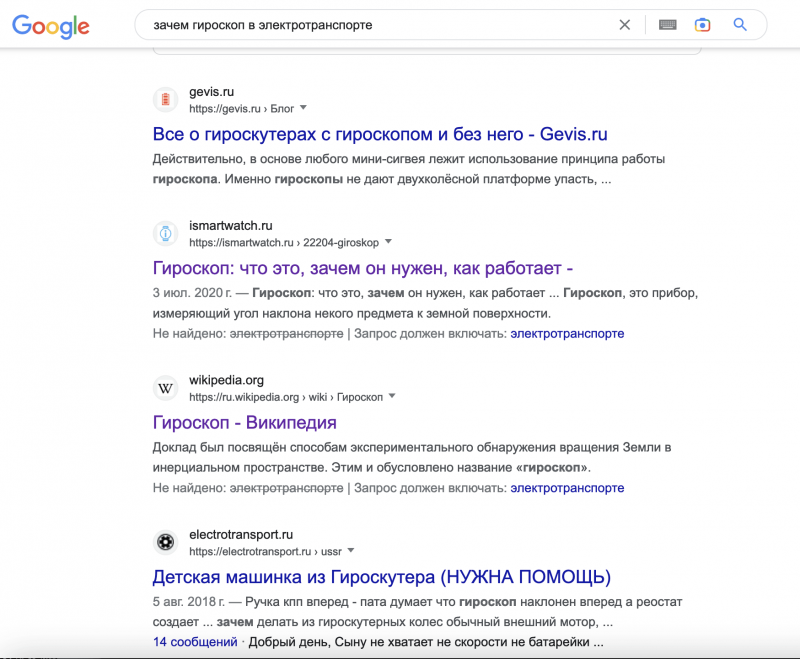Screen dimensions: 800x659
Task: Expand options arrow next to wikipedia.org URL
Action: [392, 396]
